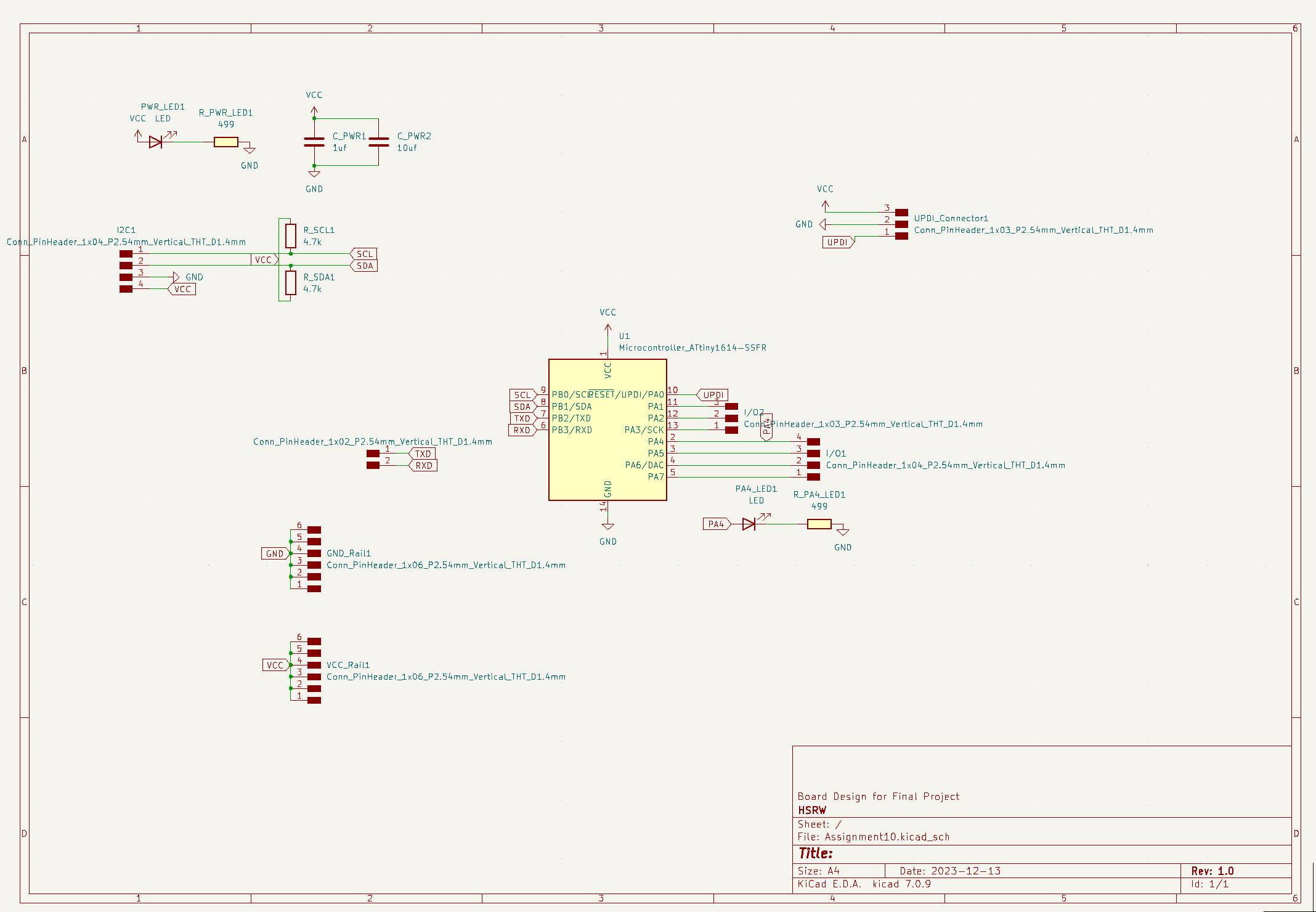This screenshot has width=1316, height=912.
Task: Click "File: Assignment10.kicad_sch" in title block
Action: point(874,837)
